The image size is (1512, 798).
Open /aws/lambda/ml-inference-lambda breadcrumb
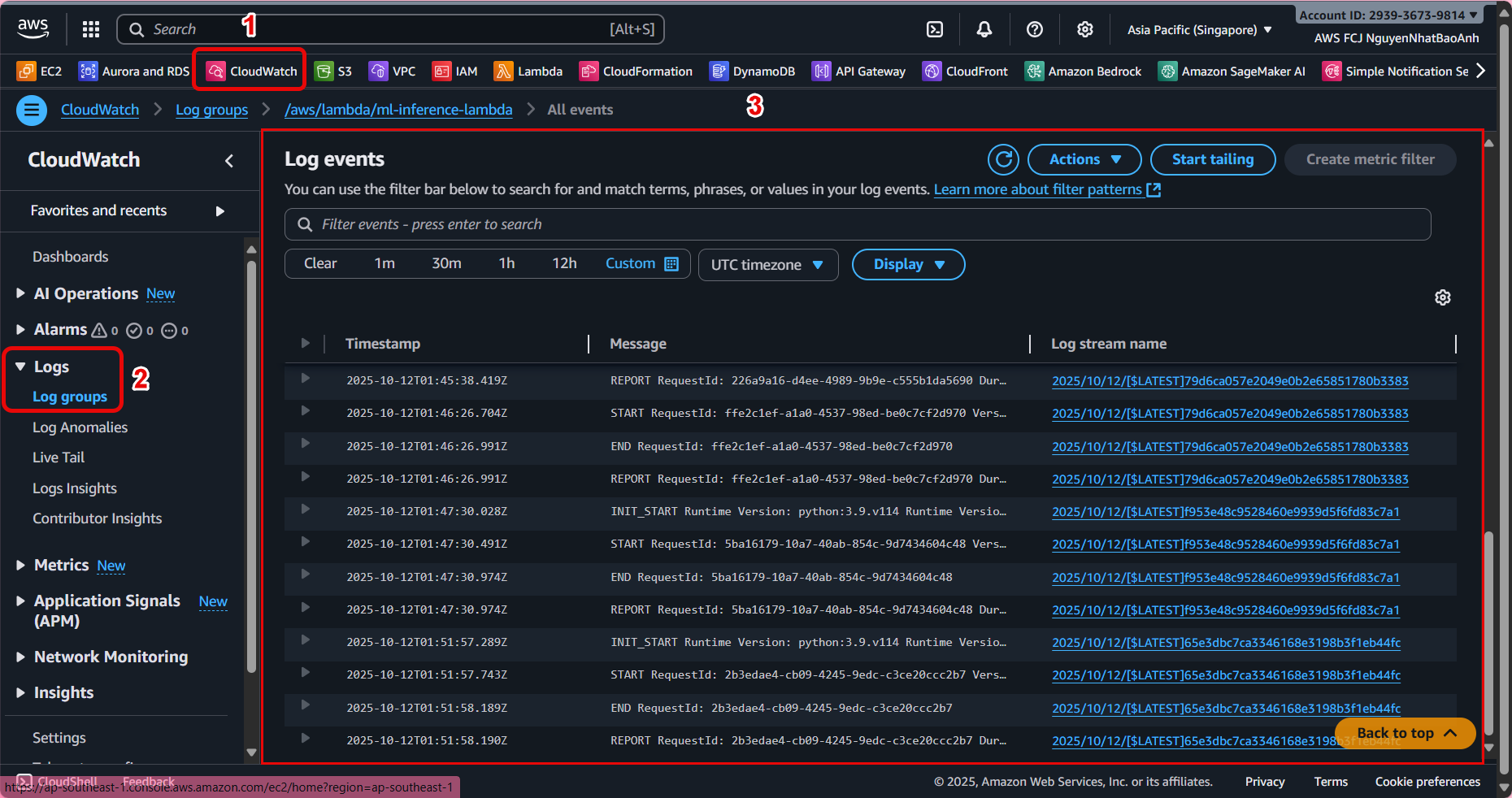click(398, 110)
